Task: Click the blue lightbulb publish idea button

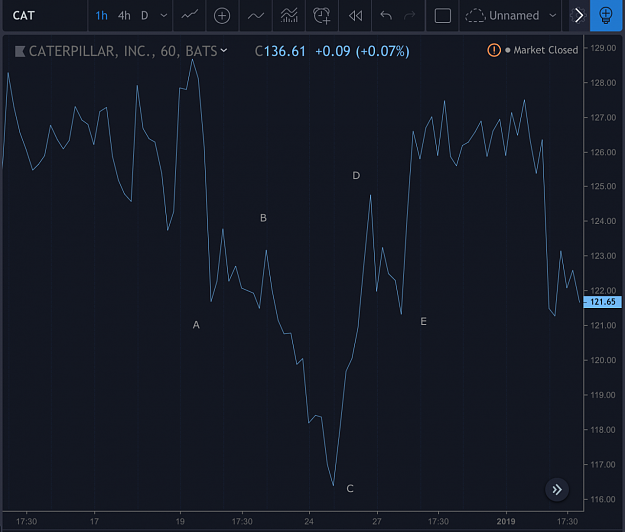Action: click(605, 16)
